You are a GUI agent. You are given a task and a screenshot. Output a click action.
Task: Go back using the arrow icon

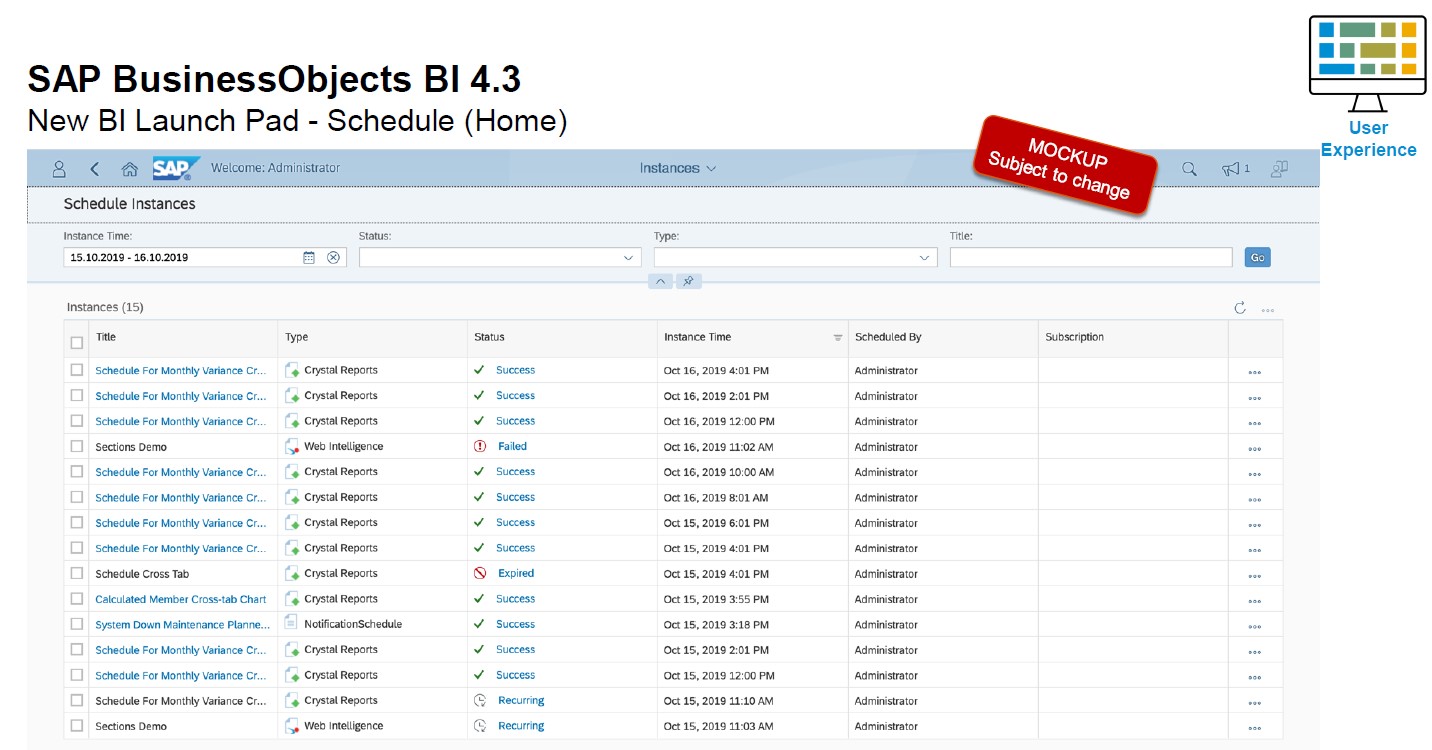95,169
